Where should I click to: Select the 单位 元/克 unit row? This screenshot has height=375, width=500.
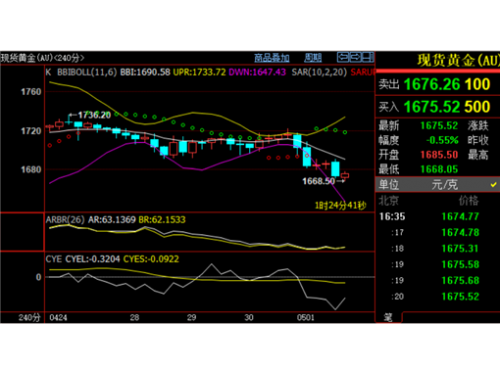pyautogui.click(x=438, y=184)
